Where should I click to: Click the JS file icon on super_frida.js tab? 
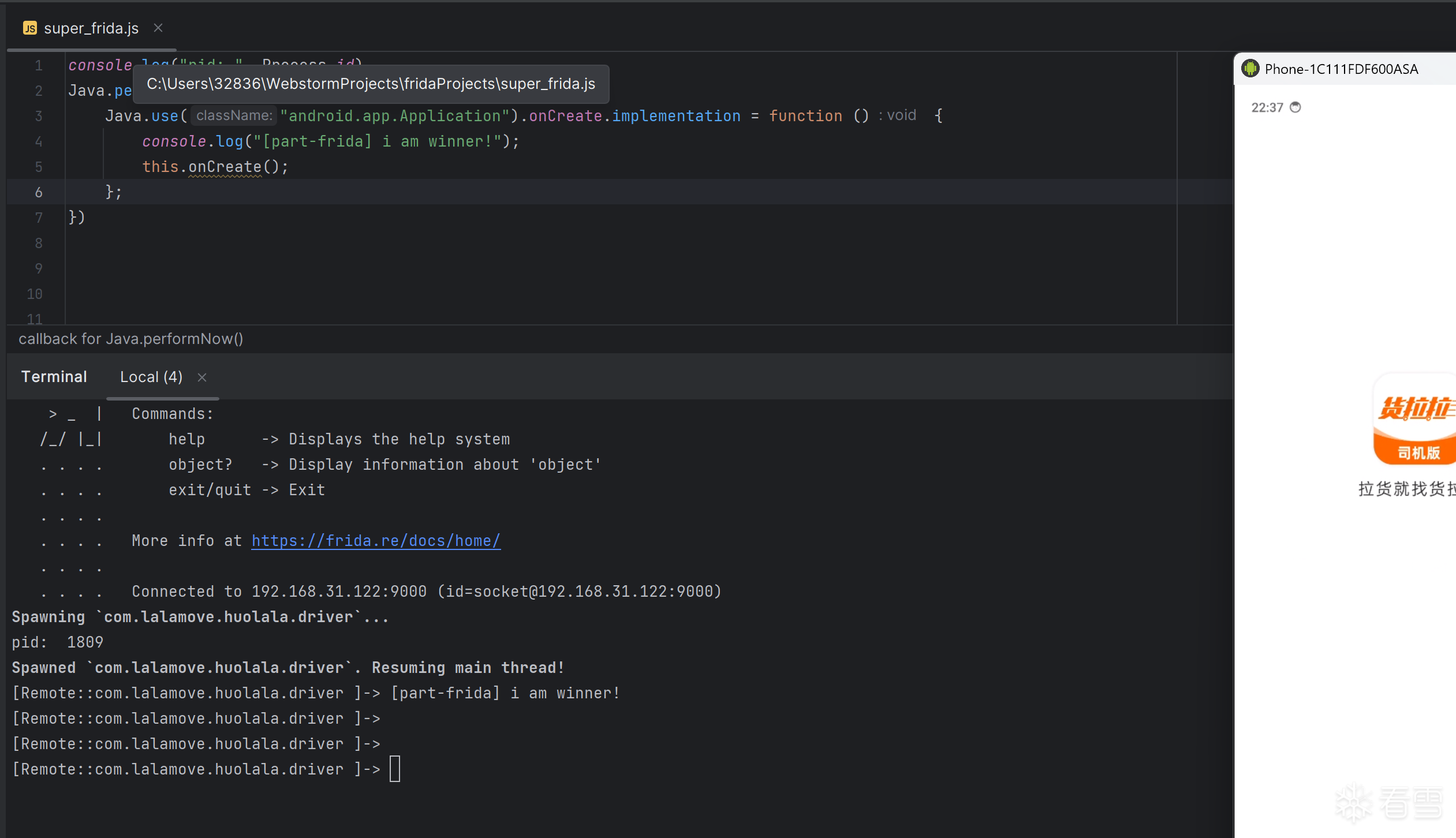coord(30,28)
